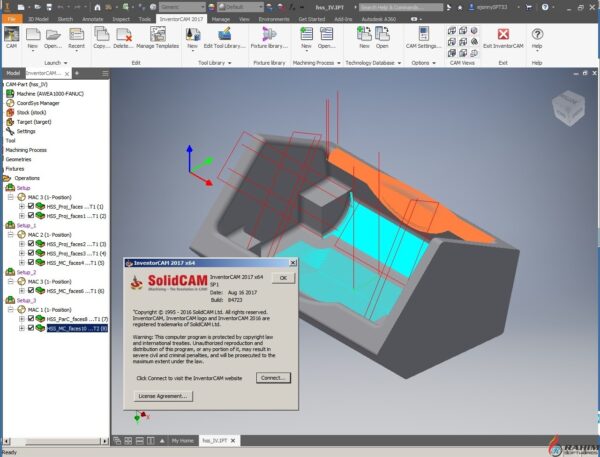Switch to the Manage ribbon tab

click(221, 19)
